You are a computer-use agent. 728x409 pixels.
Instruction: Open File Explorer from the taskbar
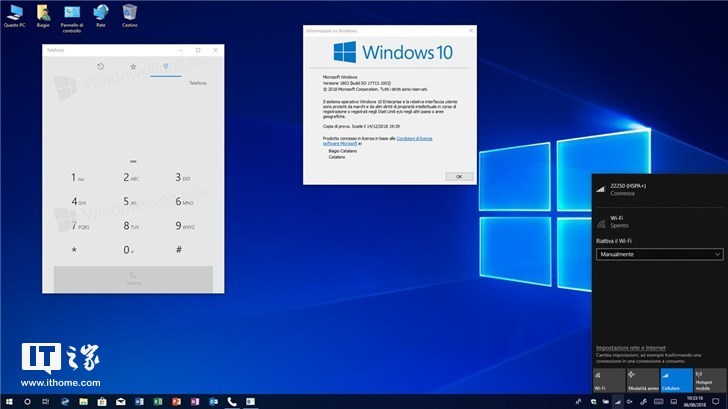tap(84, 402)
